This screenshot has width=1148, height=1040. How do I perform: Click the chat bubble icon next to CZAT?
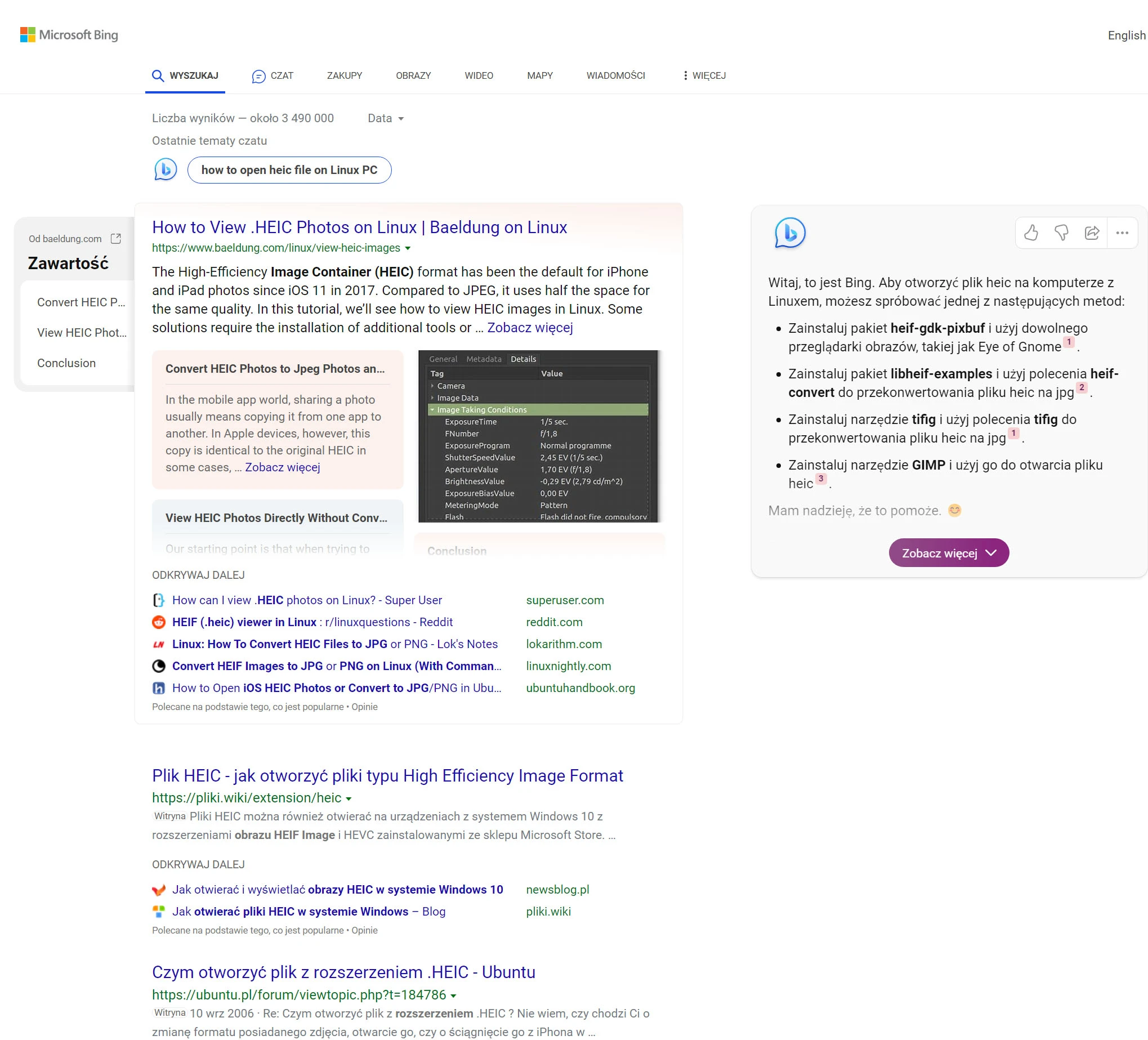(258, 77)
